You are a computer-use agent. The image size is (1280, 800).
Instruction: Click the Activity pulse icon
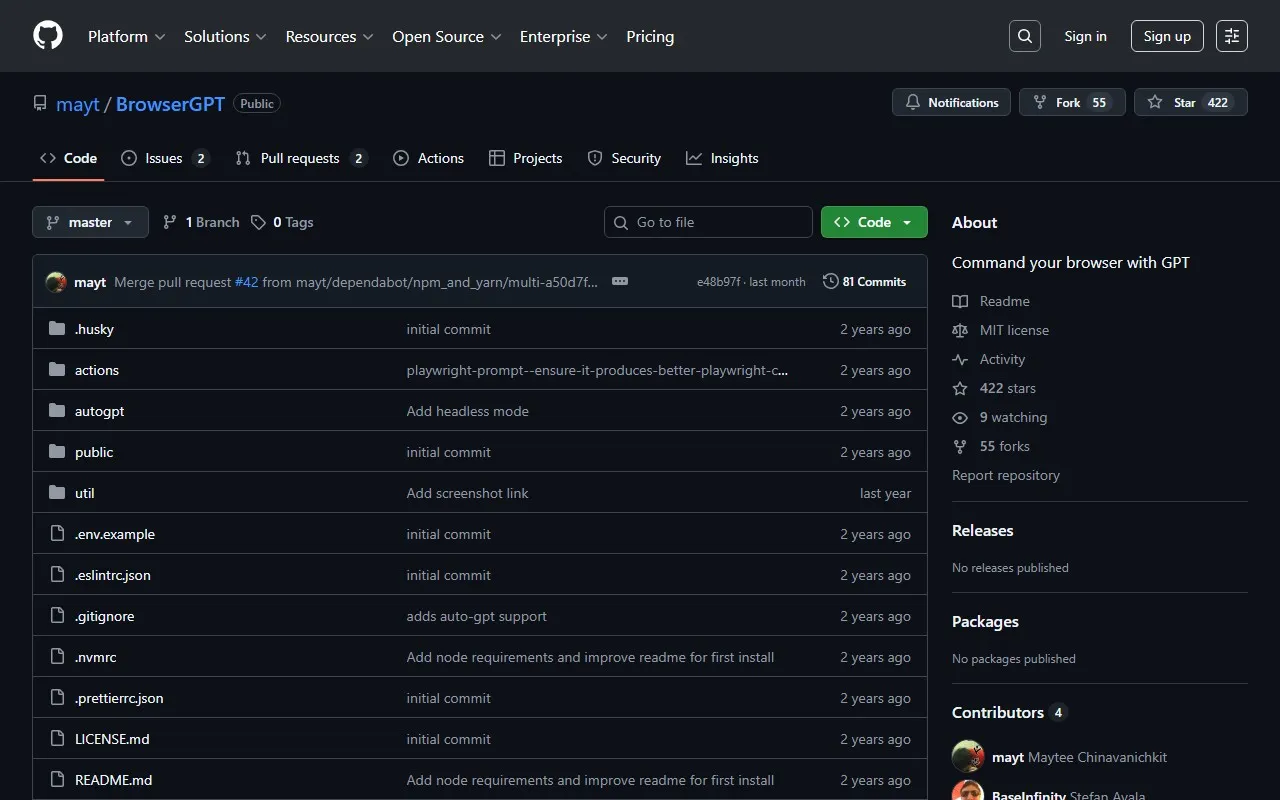pyautogui.click(x=960, y=359)
